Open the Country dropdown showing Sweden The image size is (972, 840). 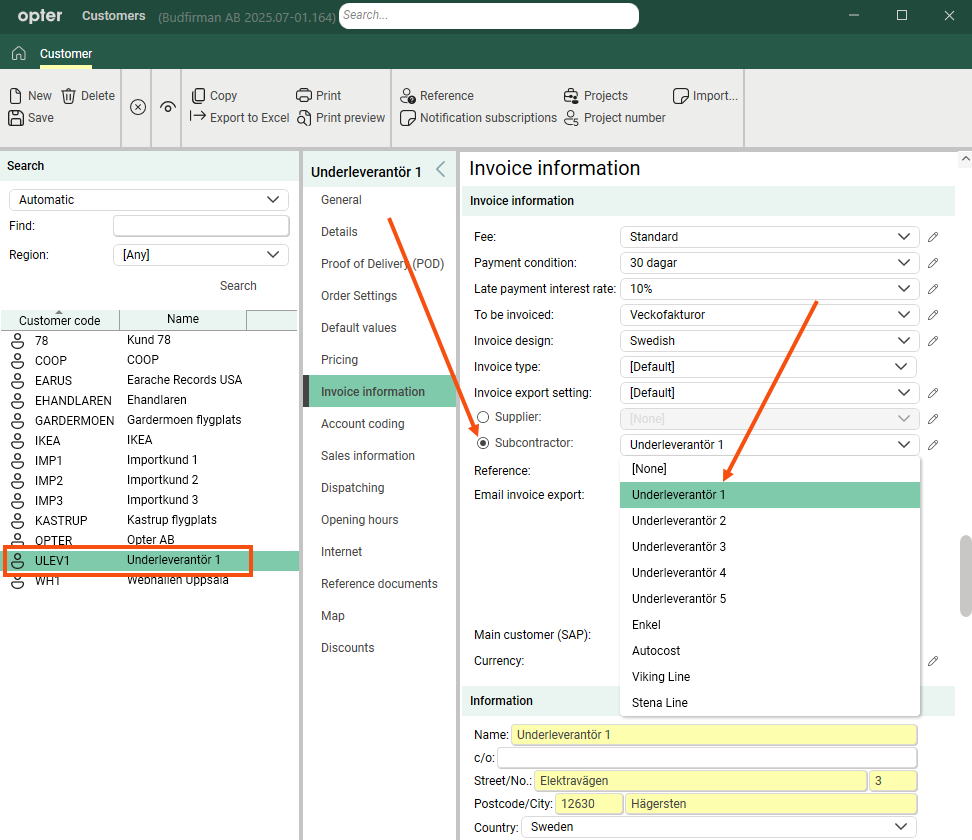pos(718,827)
